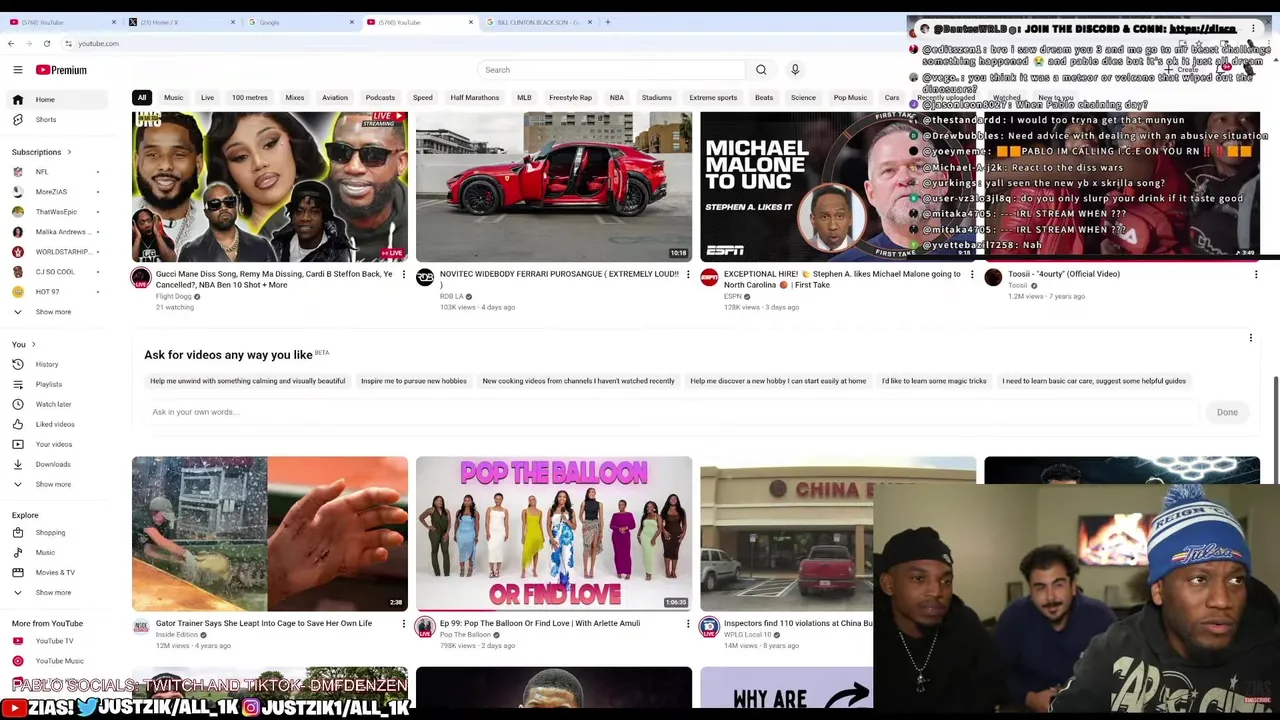Click the Done button in Ask section

(1227, 412)
